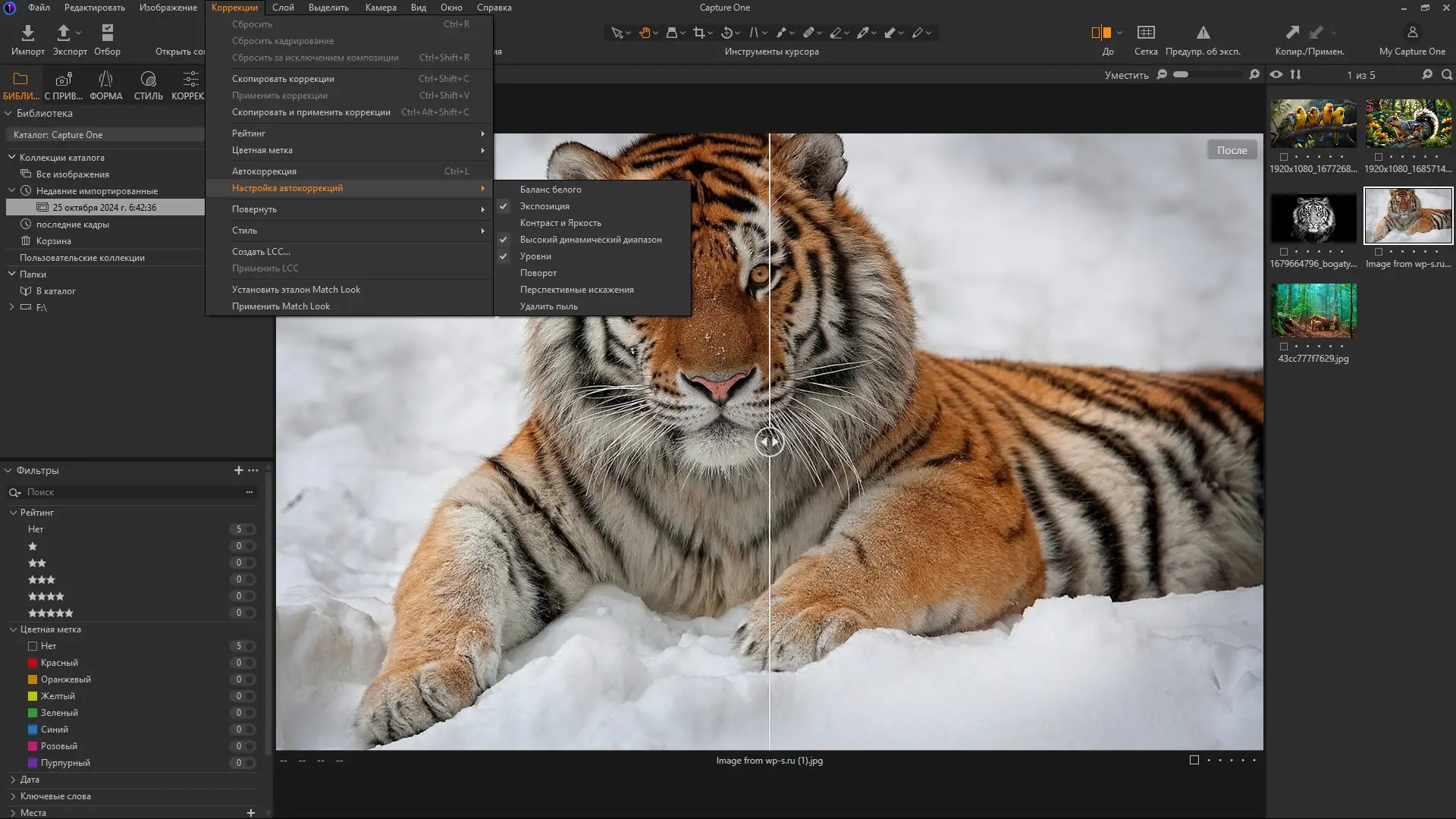1456x819 pixels.
Task: Select the Draw Mask brush tool
Action: 781,33
